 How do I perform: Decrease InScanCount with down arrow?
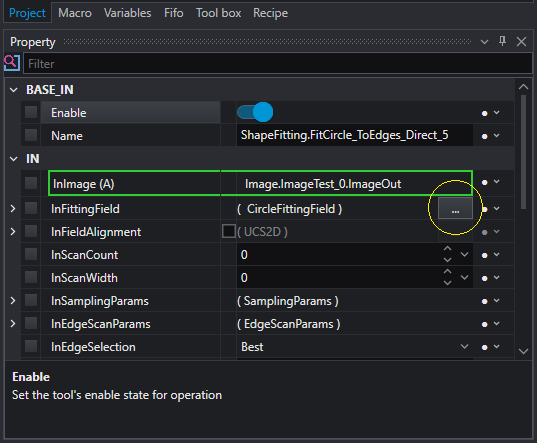[447, 260]
